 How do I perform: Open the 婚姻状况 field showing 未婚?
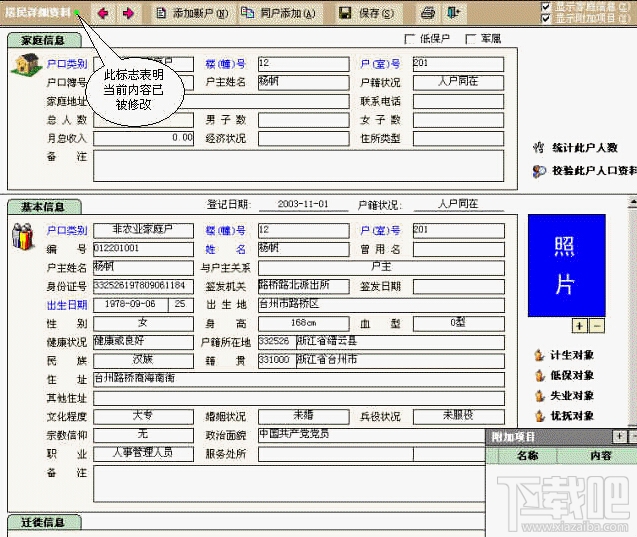click(303, 416)
